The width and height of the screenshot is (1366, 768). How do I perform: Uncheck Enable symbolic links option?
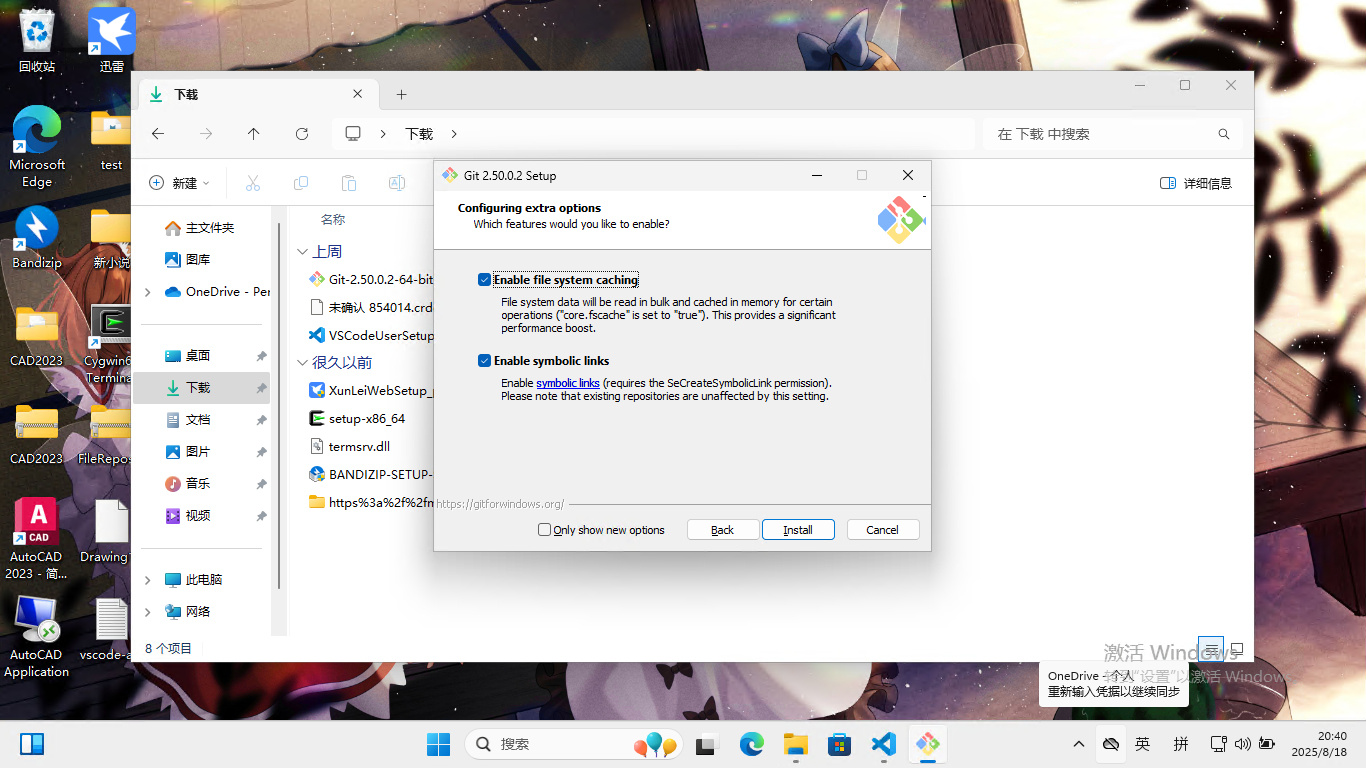[485, 361]
